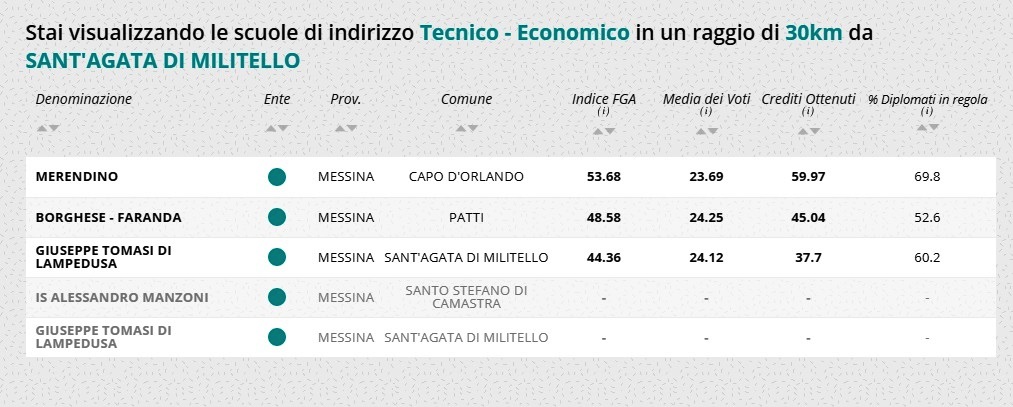The height and width of the screenshot is (407, 1013).
Task: Click the green Ente circle for Merendino
Action: [x=277, y=177]
